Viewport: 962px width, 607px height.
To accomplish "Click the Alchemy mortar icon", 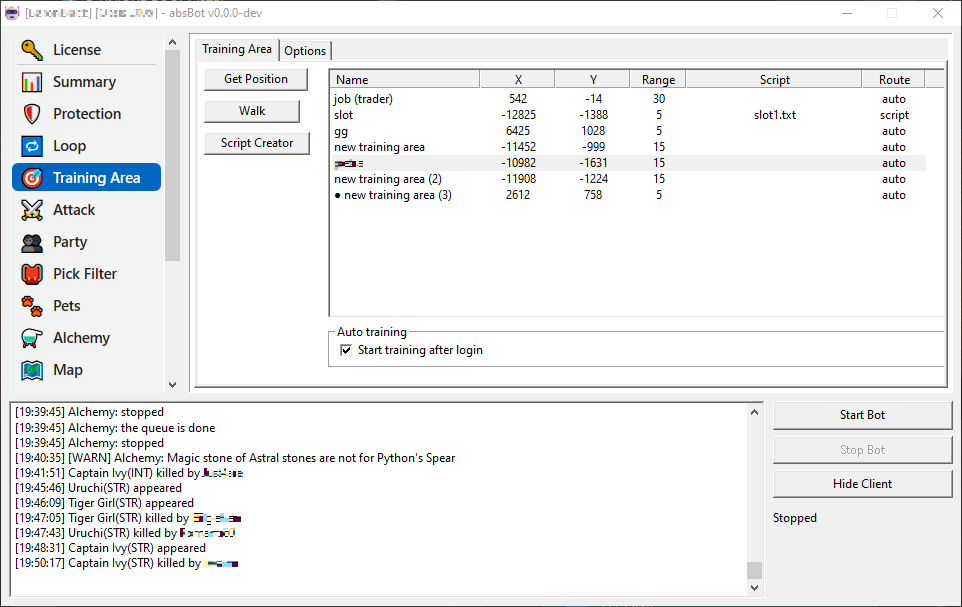I will [32, 338].
